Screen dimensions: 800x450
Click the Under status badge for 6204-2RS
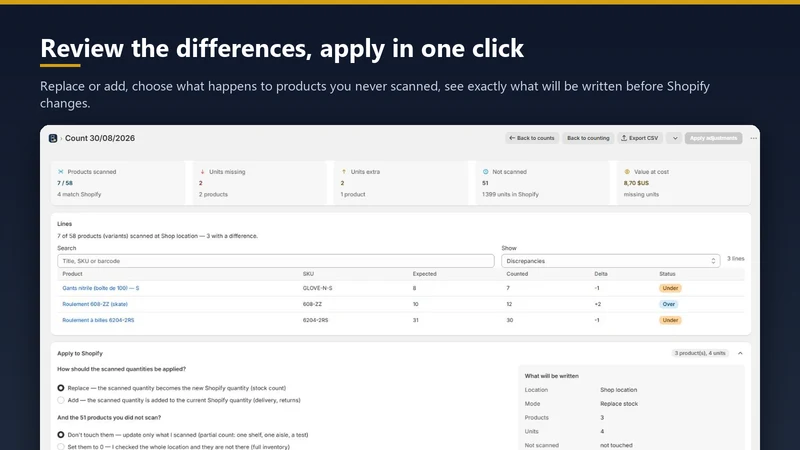tap(670, 320)
